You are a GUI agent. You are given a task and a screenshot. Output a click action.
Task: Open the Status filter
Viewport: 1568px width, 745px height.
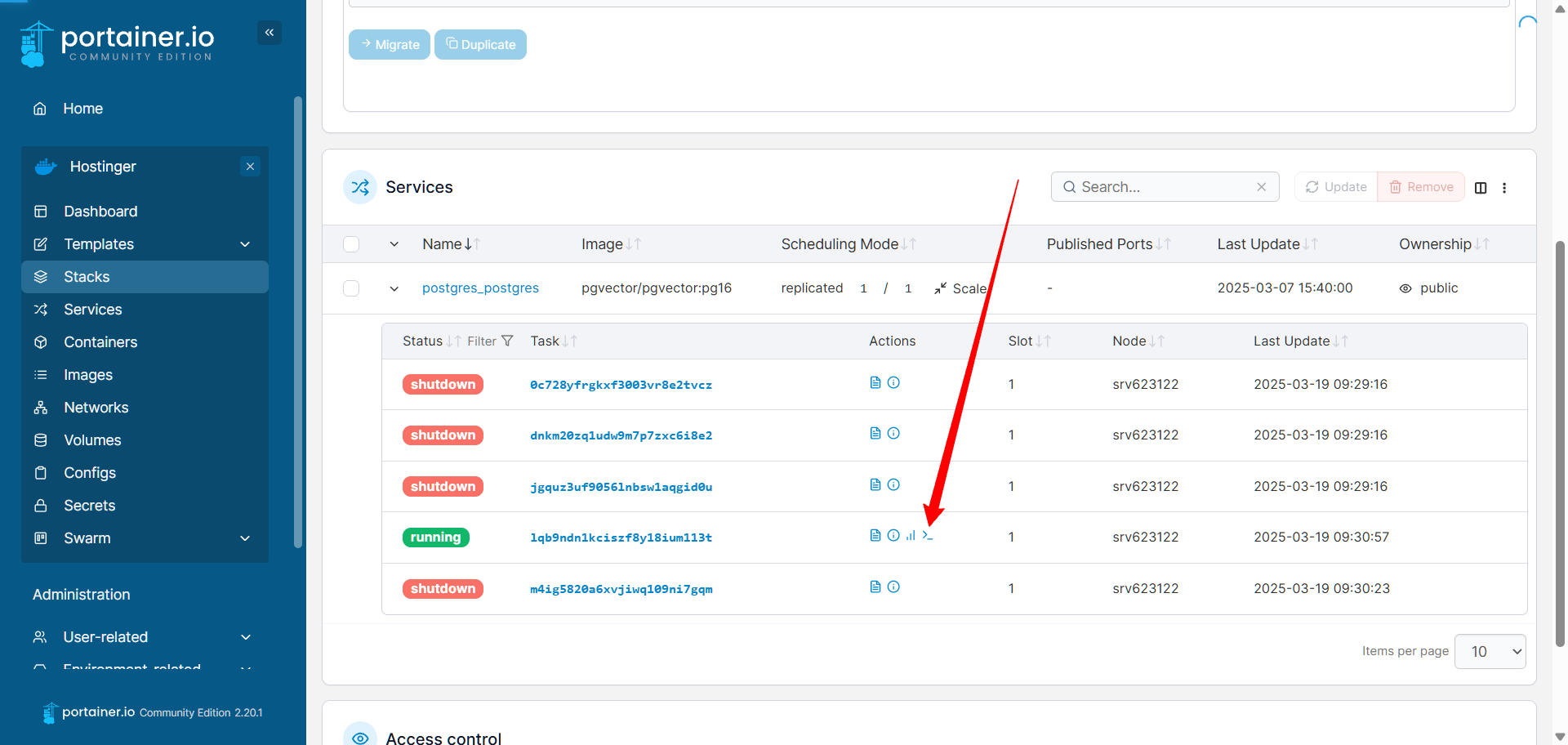click(x=490, y=341)
